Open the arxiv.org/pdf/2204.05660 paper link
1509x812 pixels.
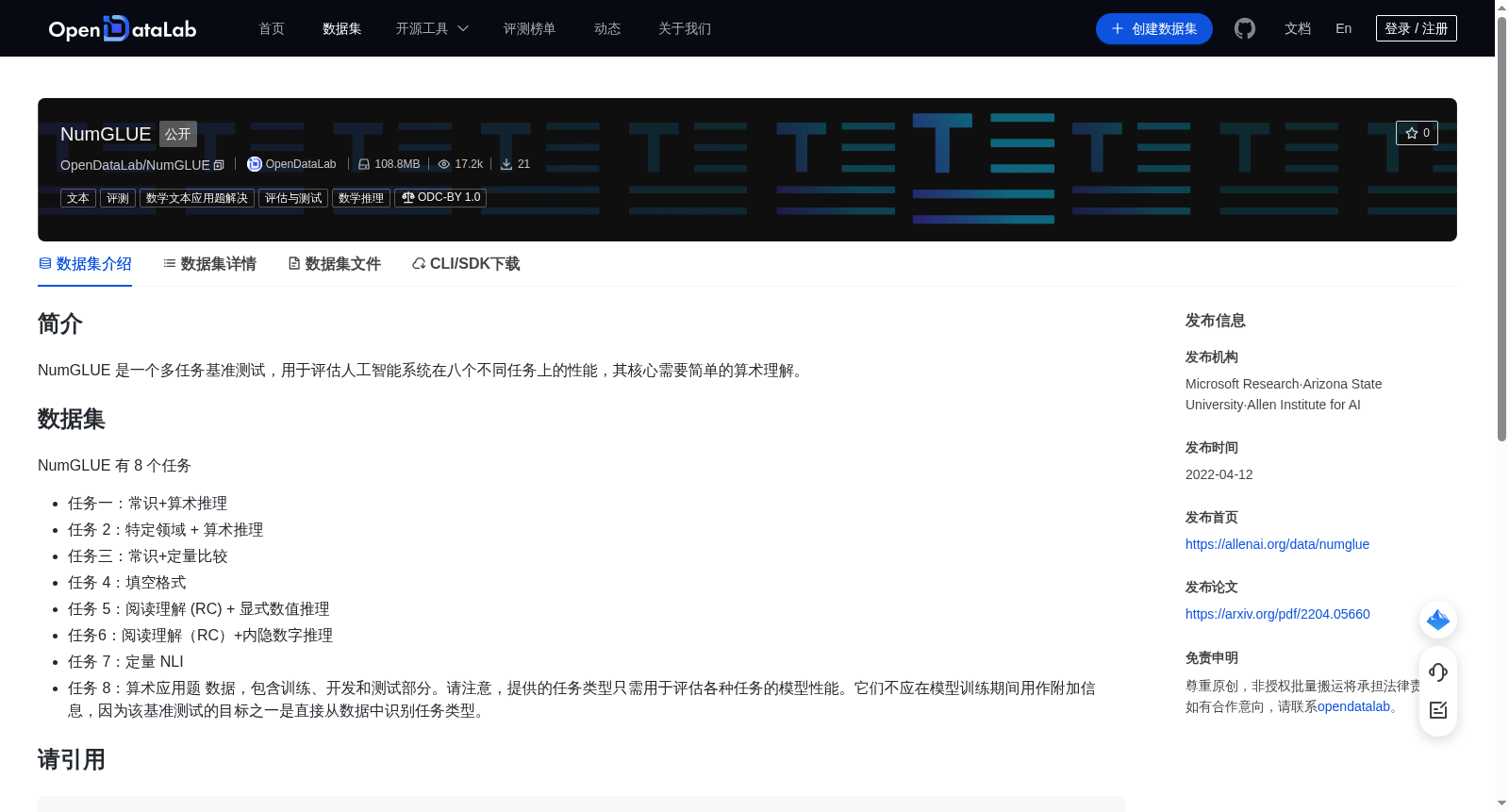tap(1278, 614)
